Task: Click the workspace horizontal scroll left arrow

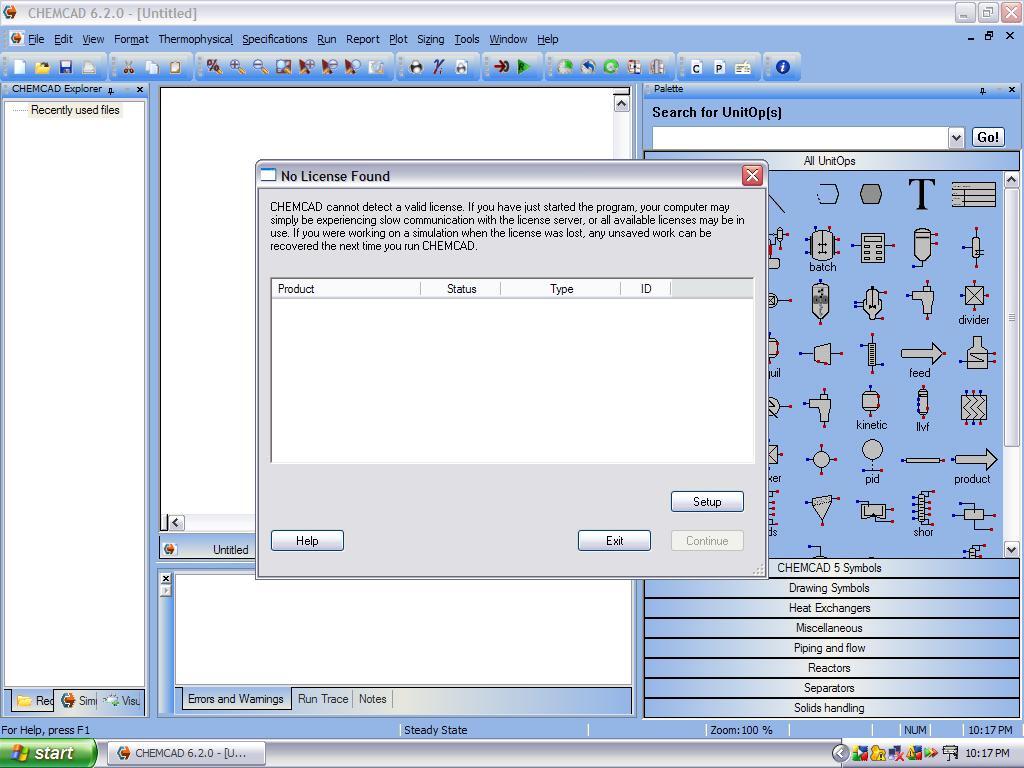Action: [x=176, y=522]
